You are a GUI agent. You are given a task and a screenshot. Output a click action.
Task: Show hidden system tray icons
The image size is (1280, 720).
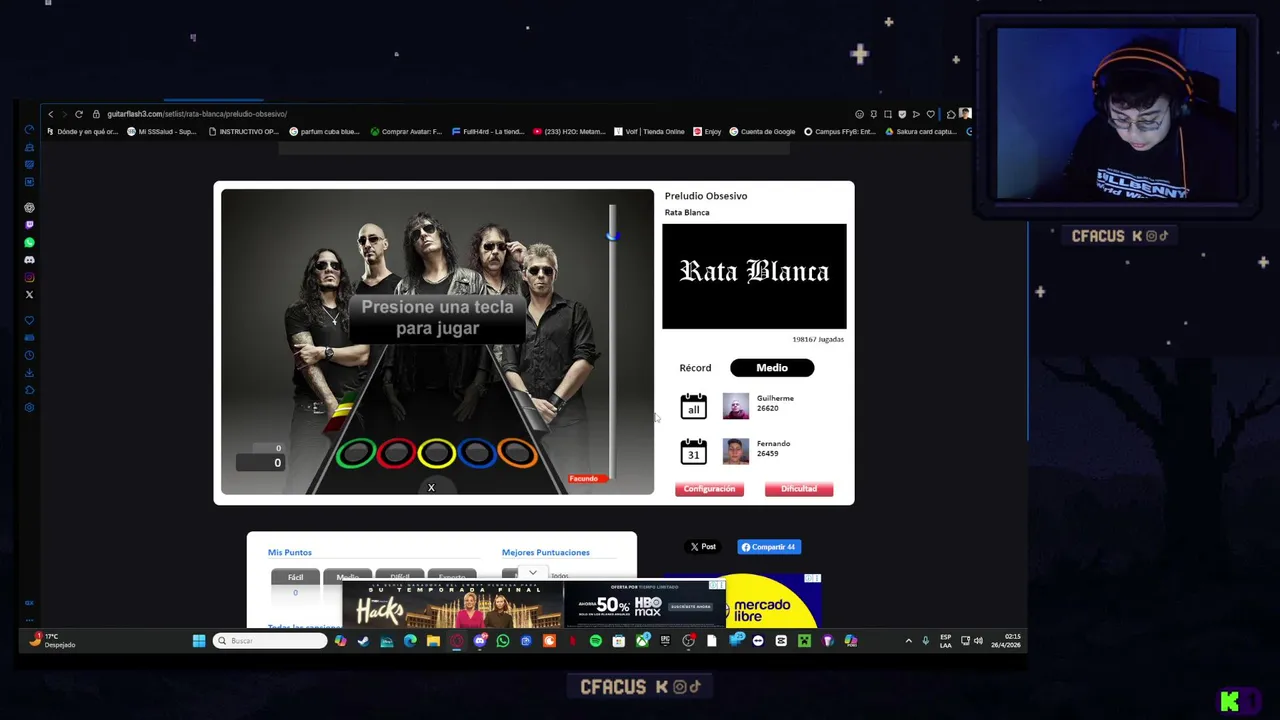pyautogui.click(x=908, y=641)
